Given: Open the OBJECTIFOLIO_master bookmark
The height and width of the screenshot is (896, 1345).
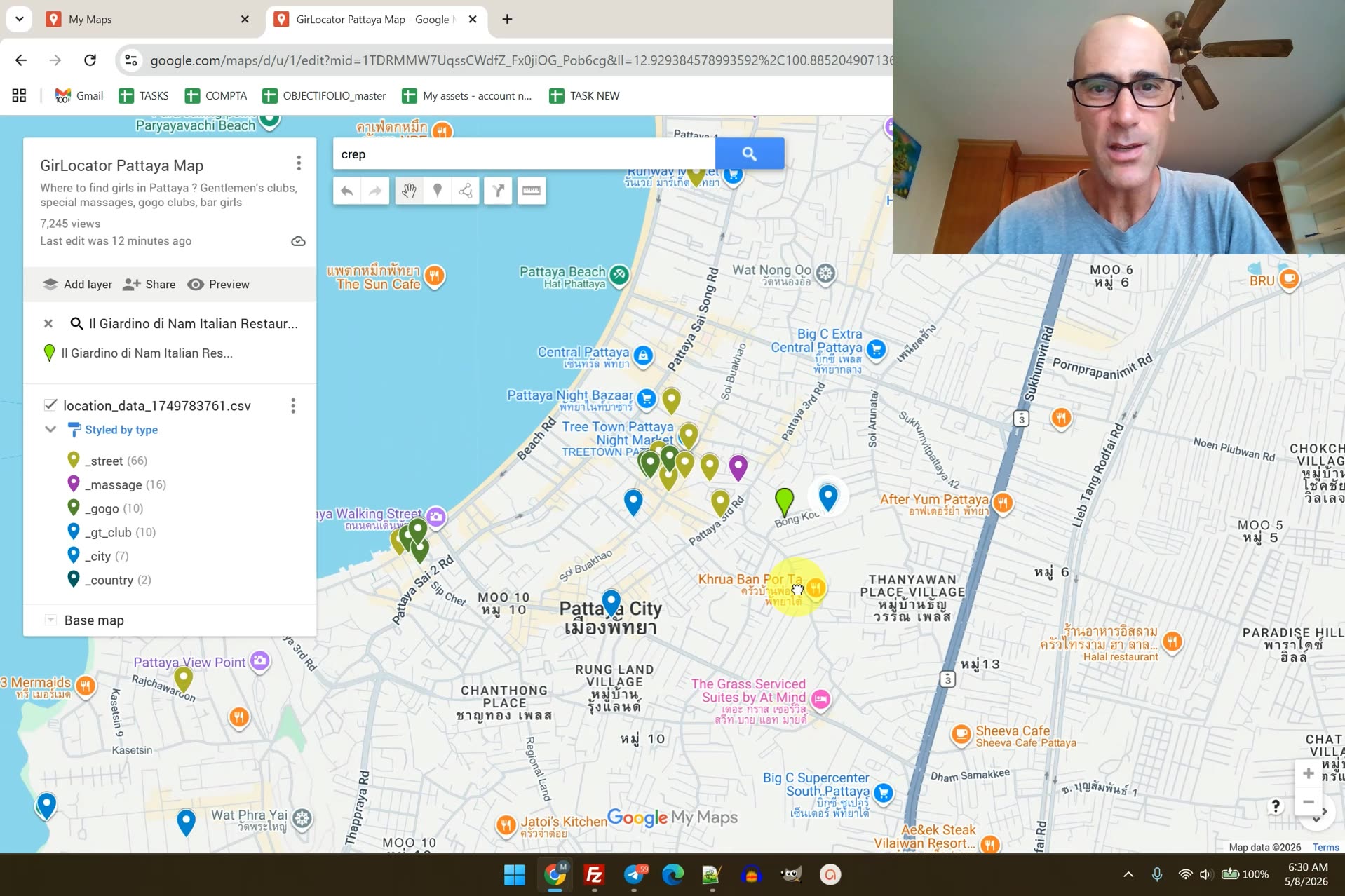Looking at the screenshot, I should (x=324, y=95).
